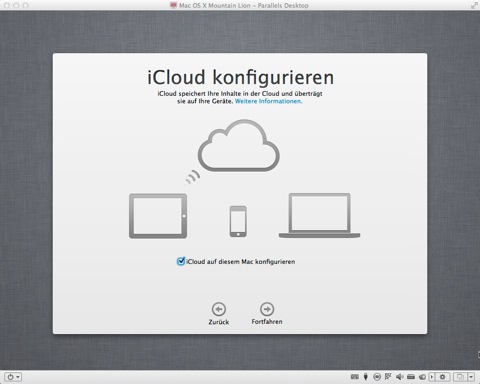This screenshot has height=384, width=480.
Task: Enter full screen via title bar arrows
Action: [474, 5]
